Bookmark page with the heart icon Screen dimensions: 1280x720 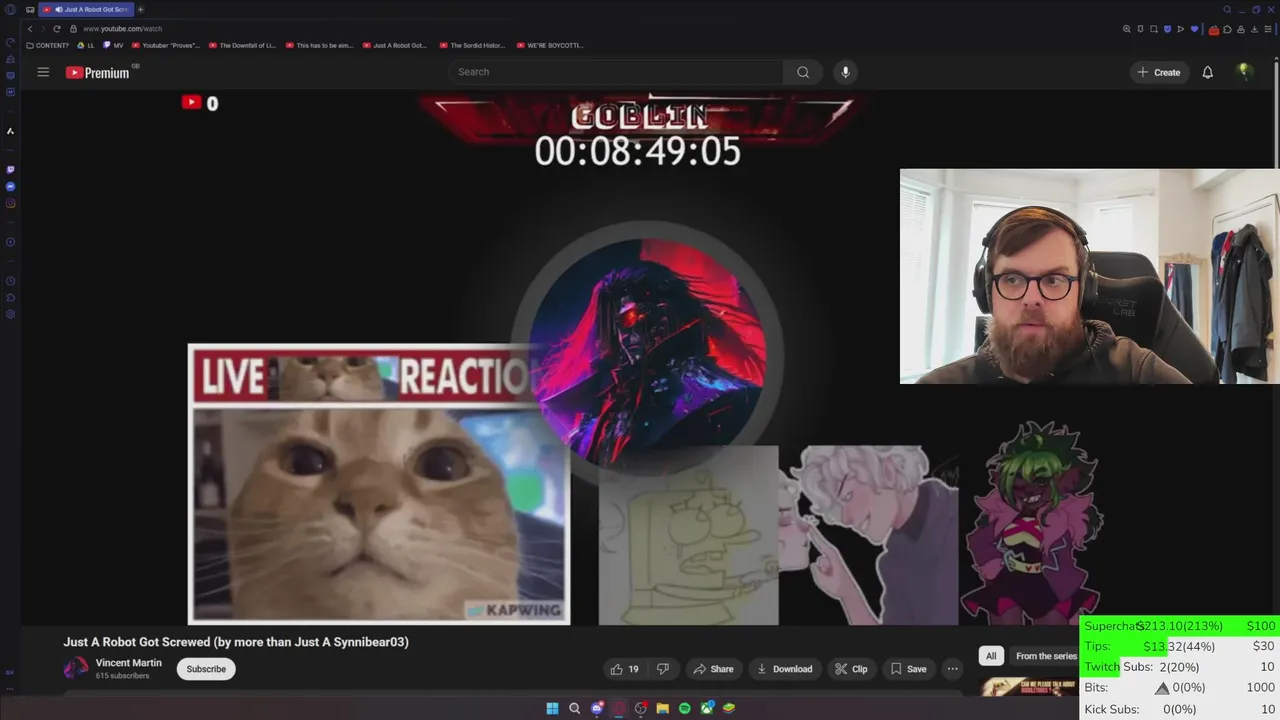coord(1193,29)
